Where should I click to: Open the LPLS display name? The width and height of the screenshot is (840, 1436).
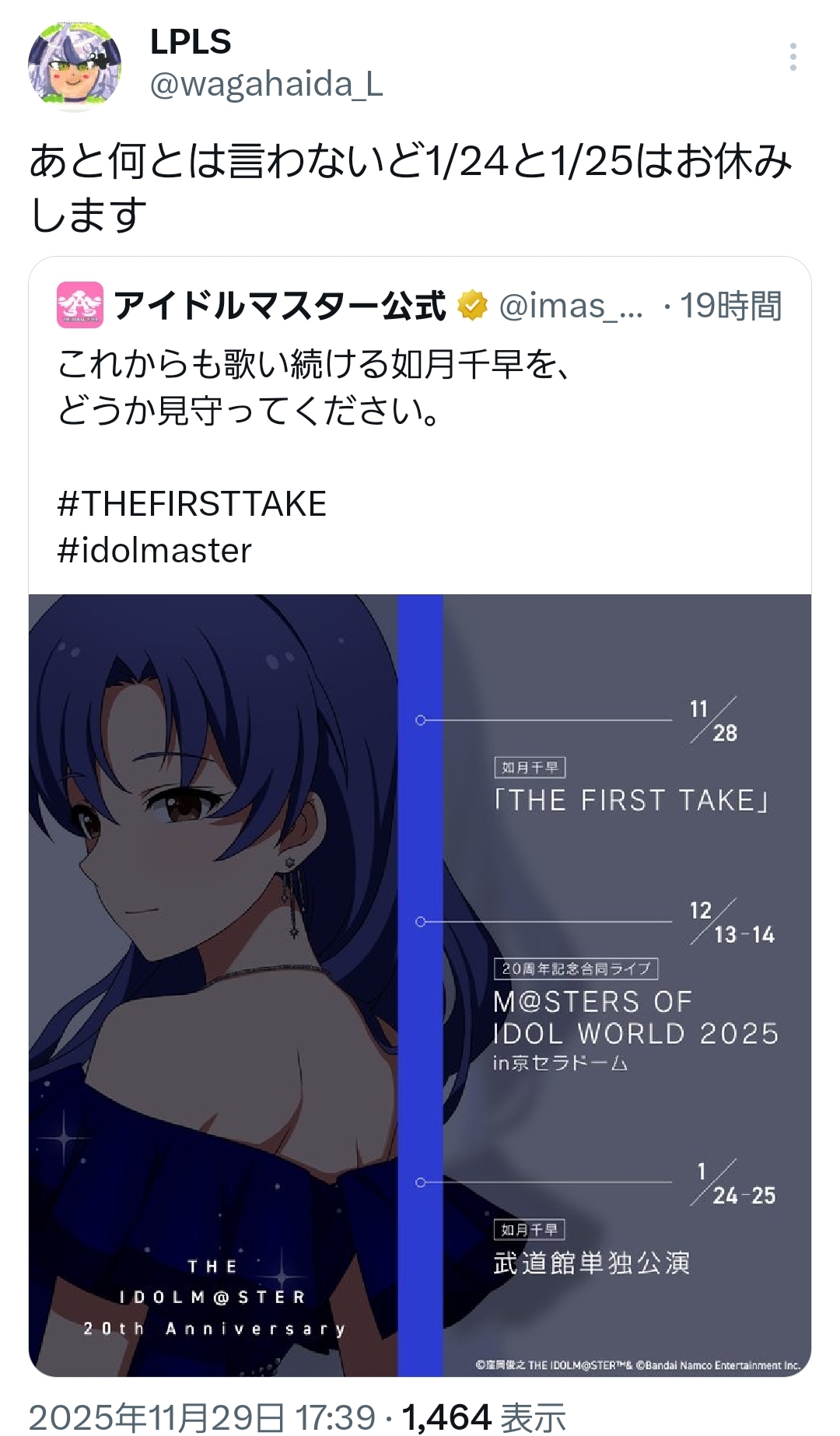pyautogui.click(x=191, y=42)
